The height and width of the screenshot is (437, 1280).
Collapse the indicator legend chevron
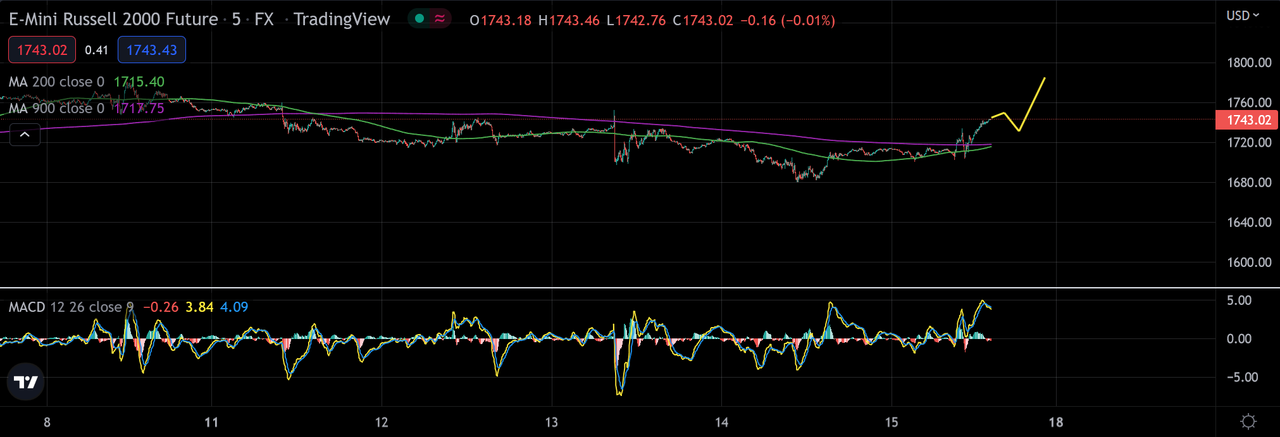tap(25, 136)
